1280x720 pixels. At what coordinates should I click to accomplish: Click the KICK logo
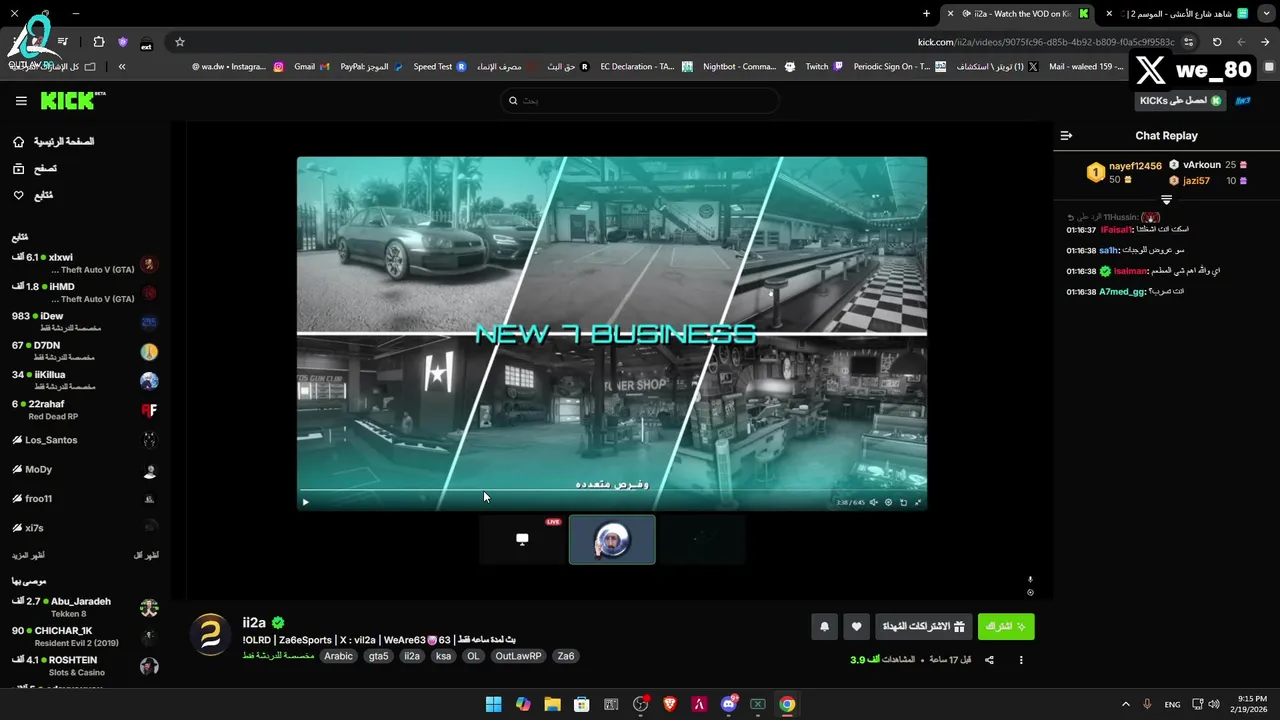point(72,100)
